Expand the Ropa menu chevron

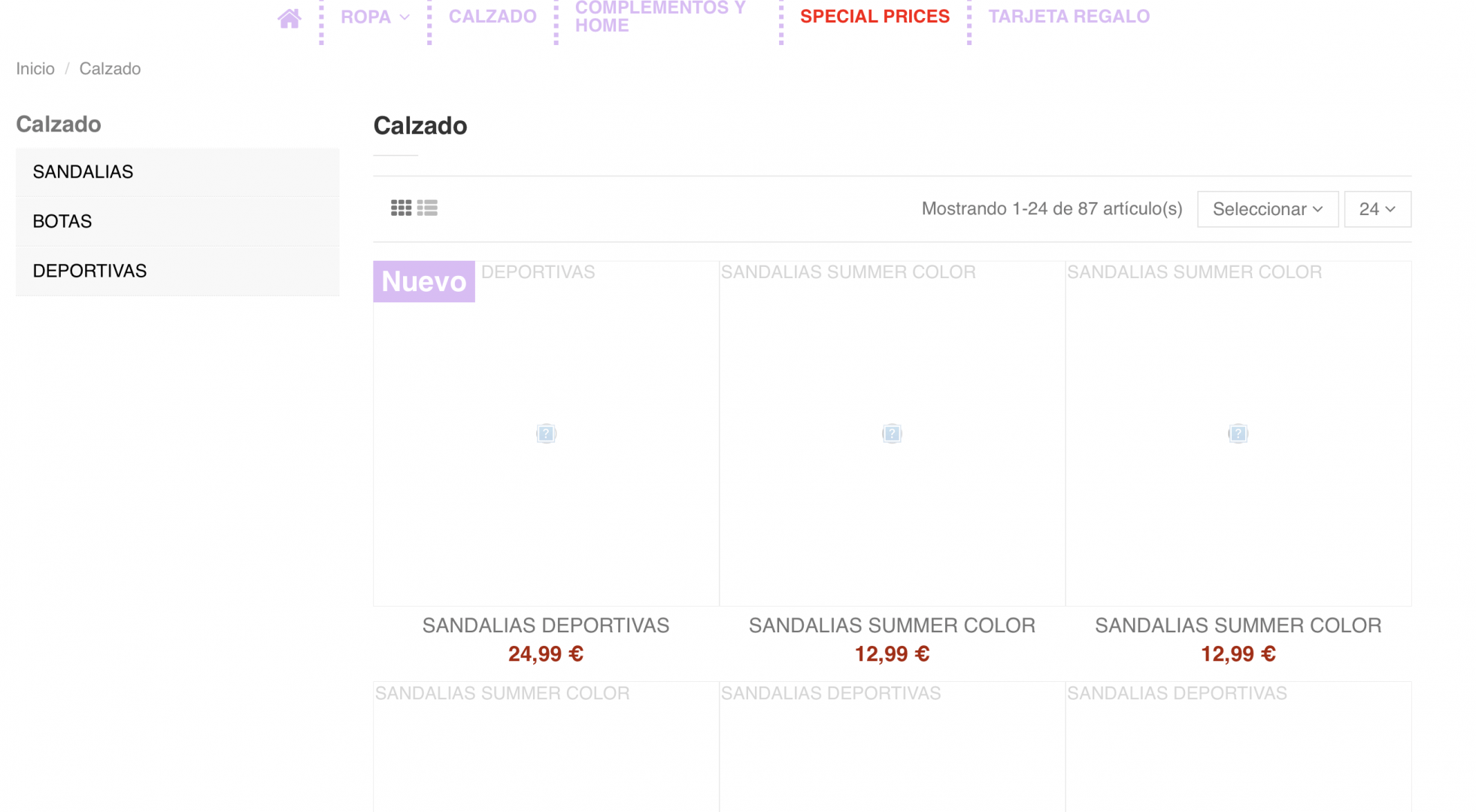pos(405,17)
